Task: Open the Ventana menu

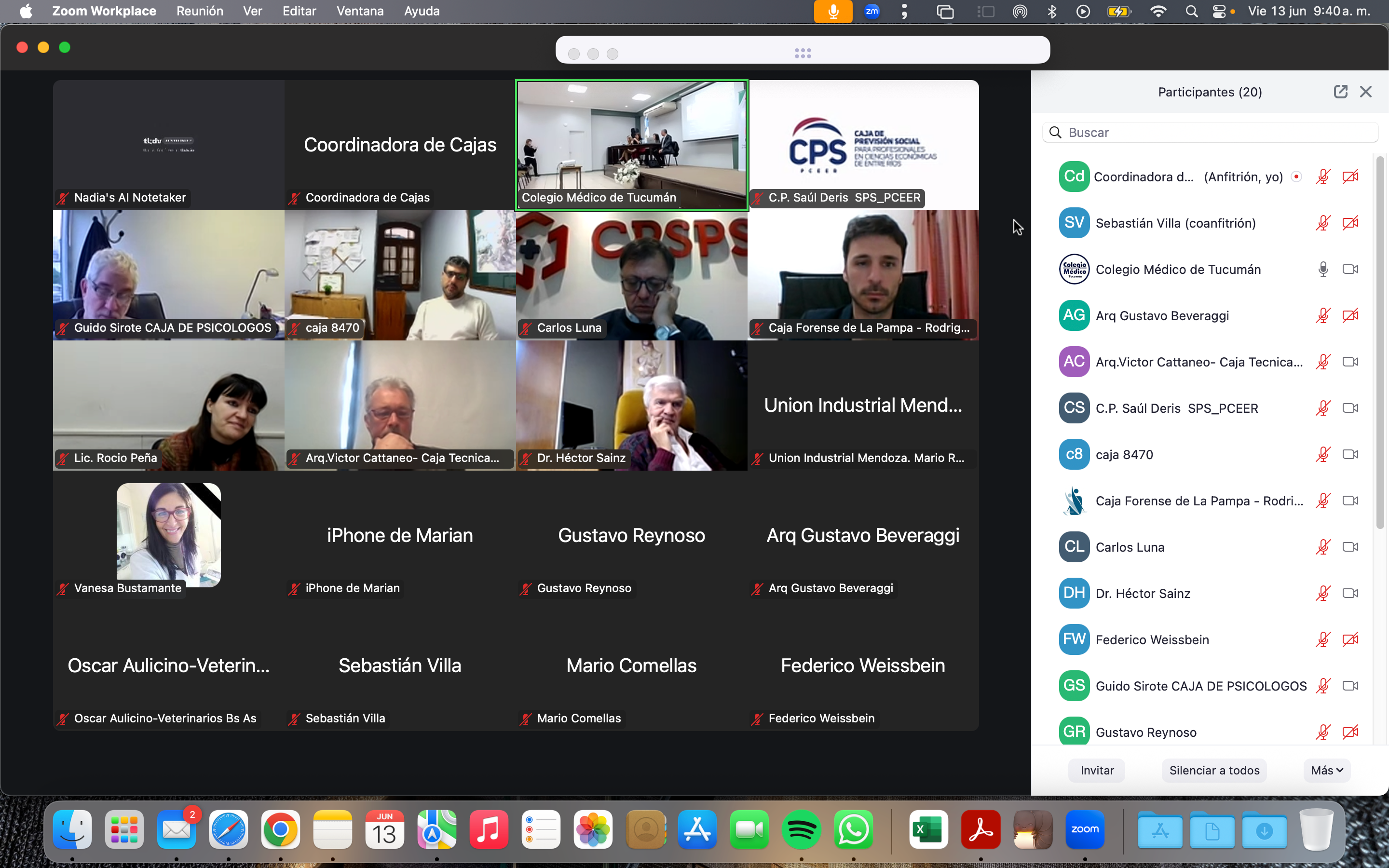Action: (360, 11)
